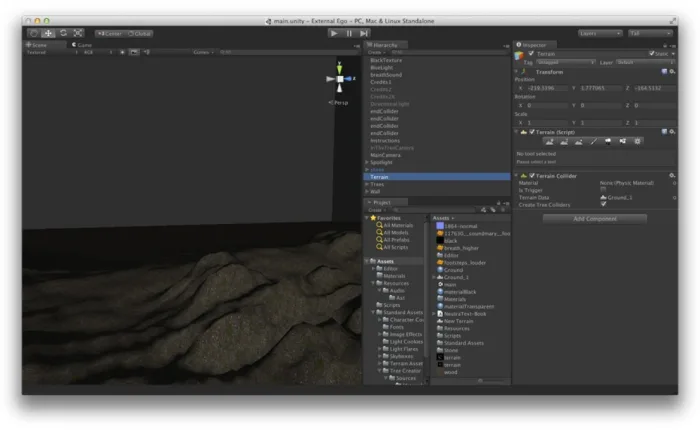Open the scene Gizmos dropdown
The width and height of the screenshot is (700, 431).
(203, 52)
